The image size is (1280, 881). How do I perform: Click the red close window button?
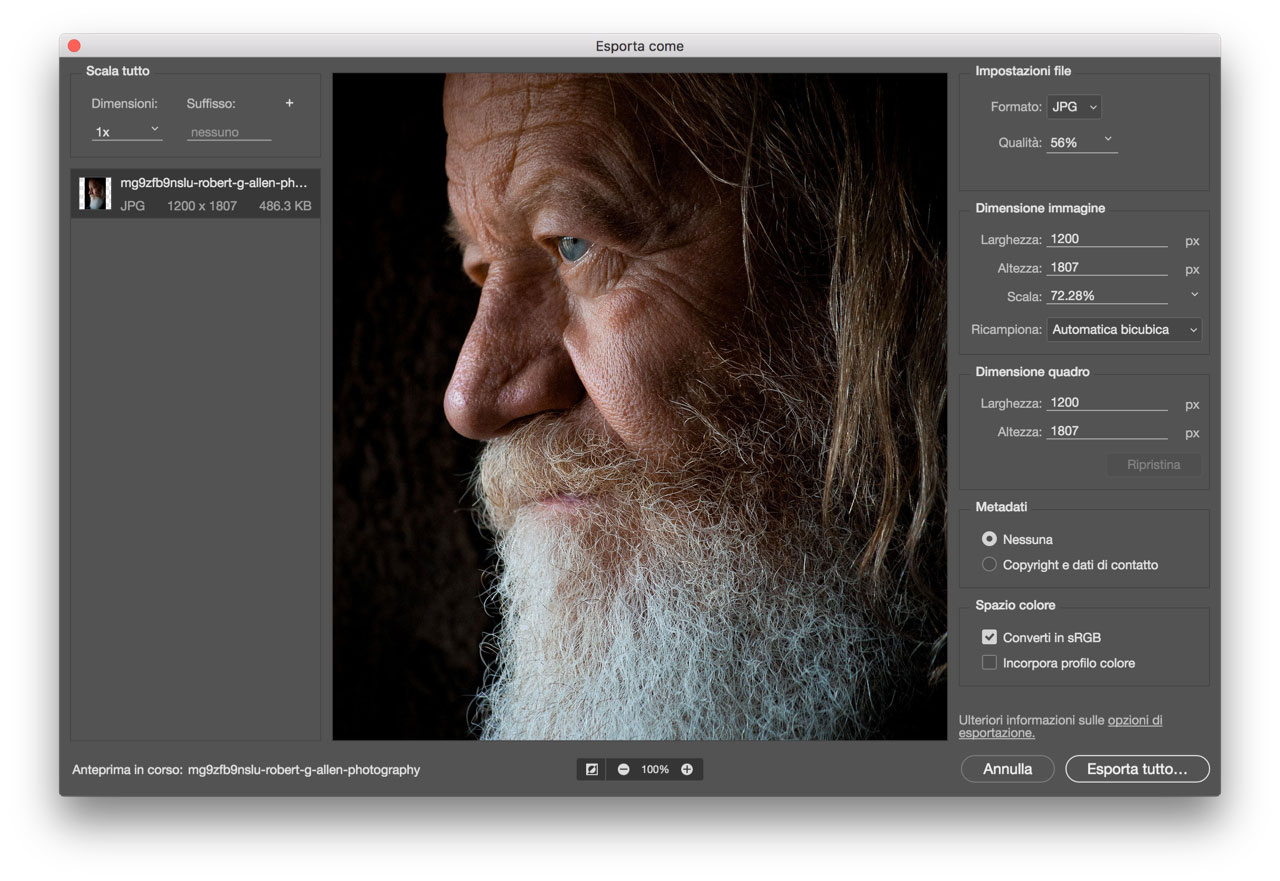click(74, 46)
